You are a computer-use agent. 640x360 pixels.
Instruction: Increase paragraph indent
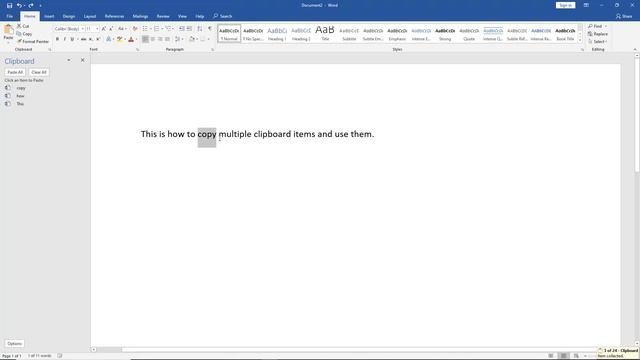tap(189, 29)
